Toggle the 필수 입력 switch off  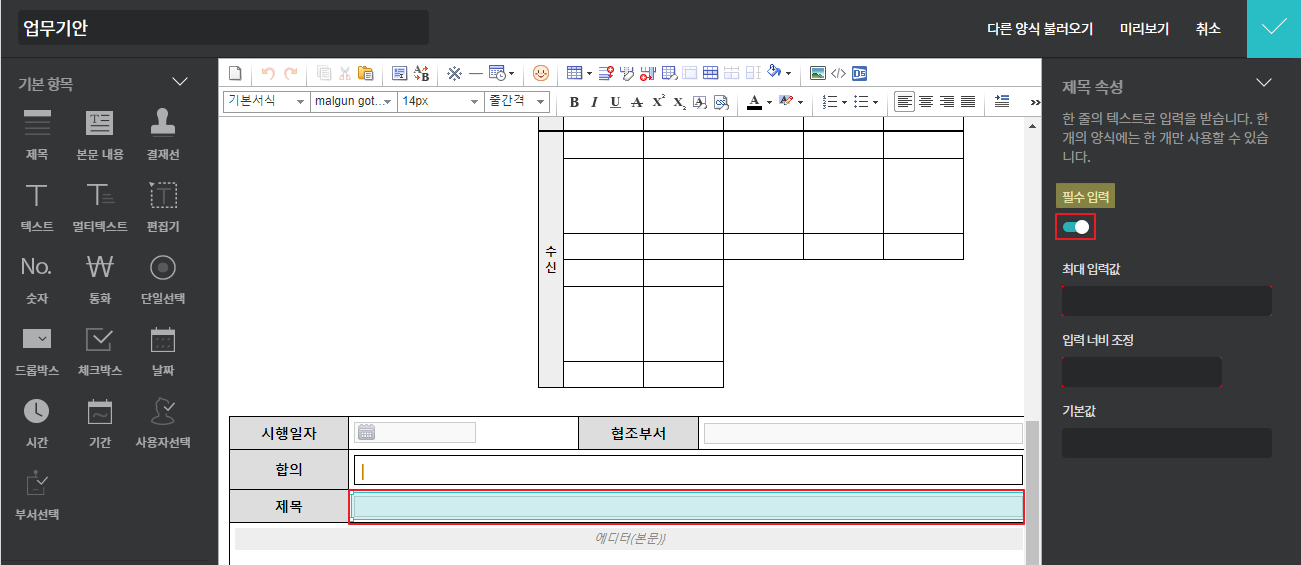(x=1076, y=227)
